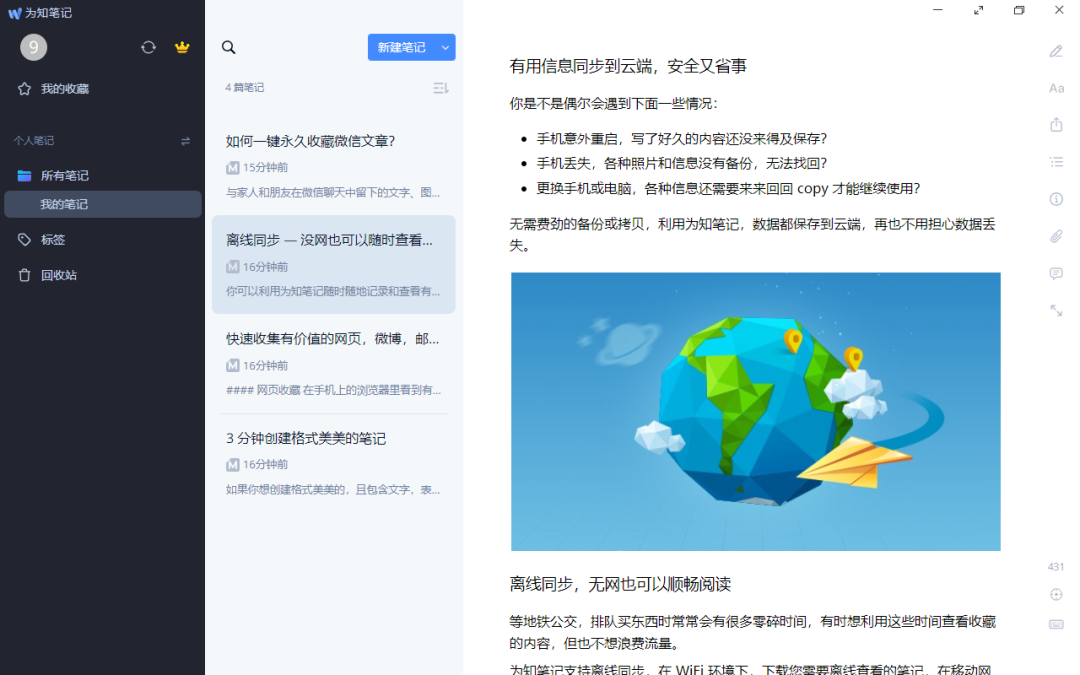
Task: Open the 新建笔记 dropdown arrow
Action: (x=444, y=47)
